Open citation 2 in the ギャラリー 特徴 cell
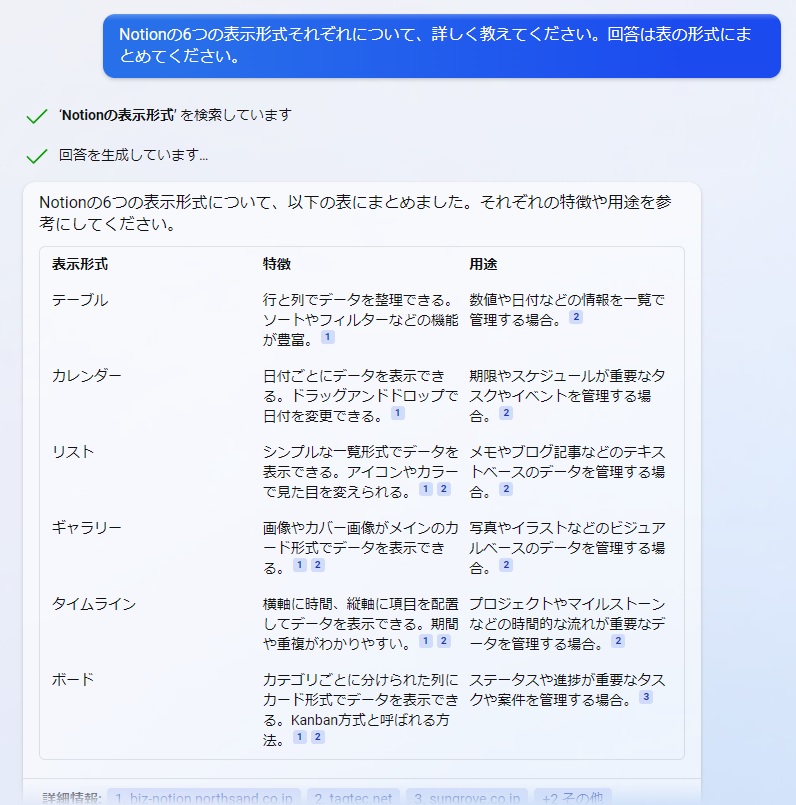Image resolution: width=796 pixels, height=805 pixels. (318, 565)
